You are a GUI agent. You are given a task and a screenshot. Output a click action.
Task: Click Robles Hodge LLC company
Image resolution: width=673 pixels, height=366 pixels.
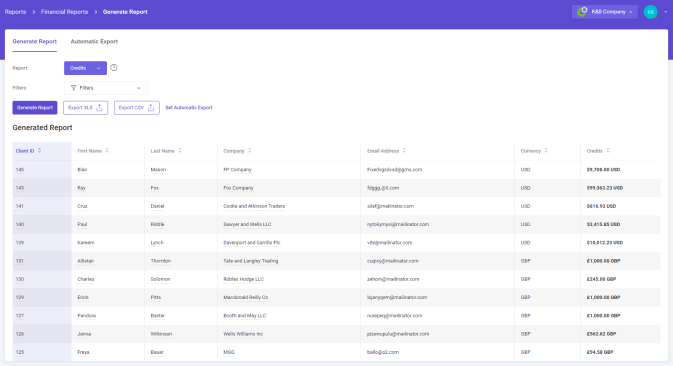tap(243, 279)
